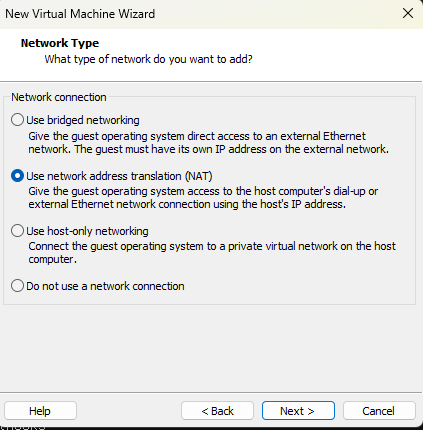This screenshot has height=430, width=423.
Task: Choose the NAT radio button circle
Action: 17,176
